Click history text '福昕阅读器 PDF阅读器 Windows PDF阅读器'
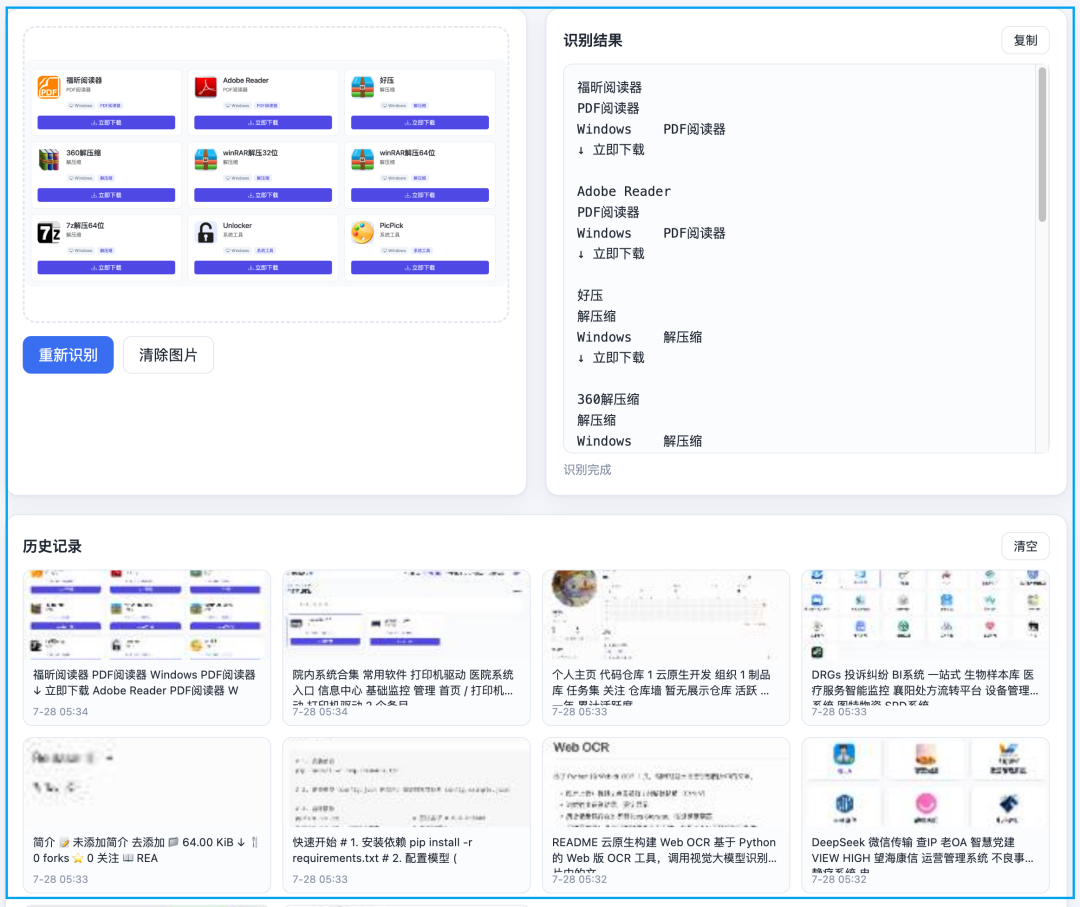 click(144, 675)
